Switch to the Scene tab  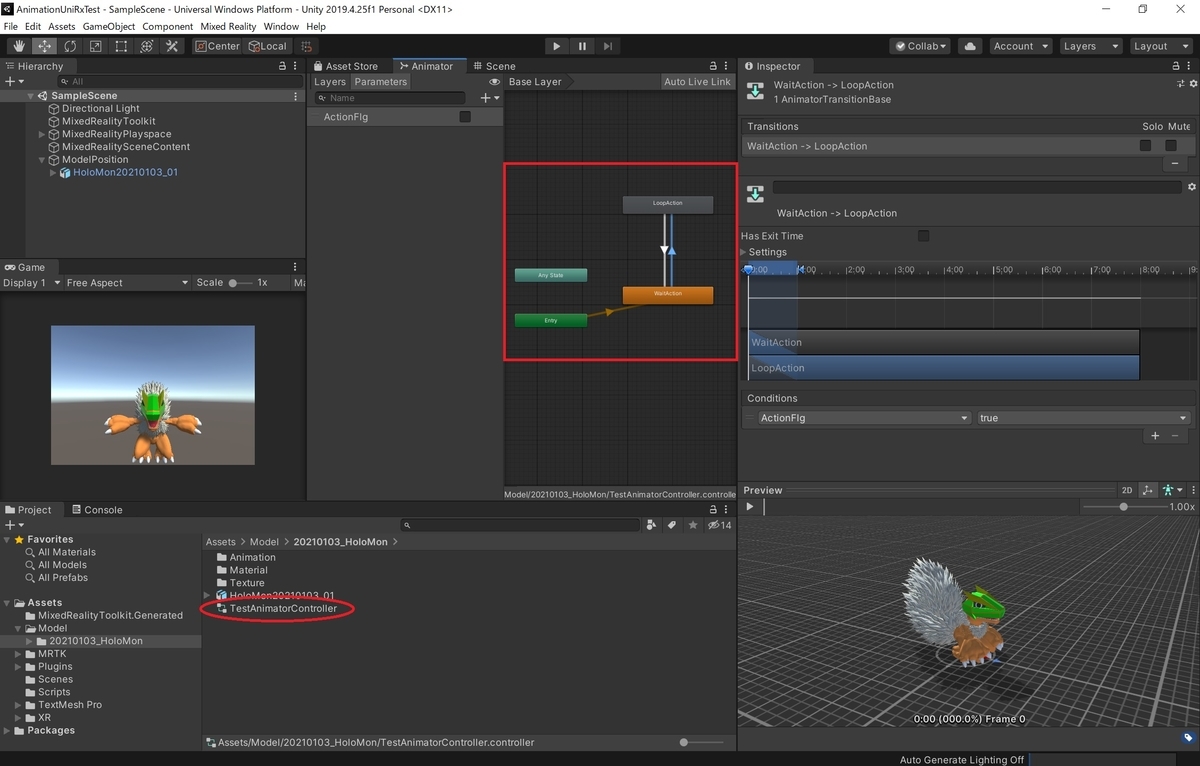coord(494,66)
